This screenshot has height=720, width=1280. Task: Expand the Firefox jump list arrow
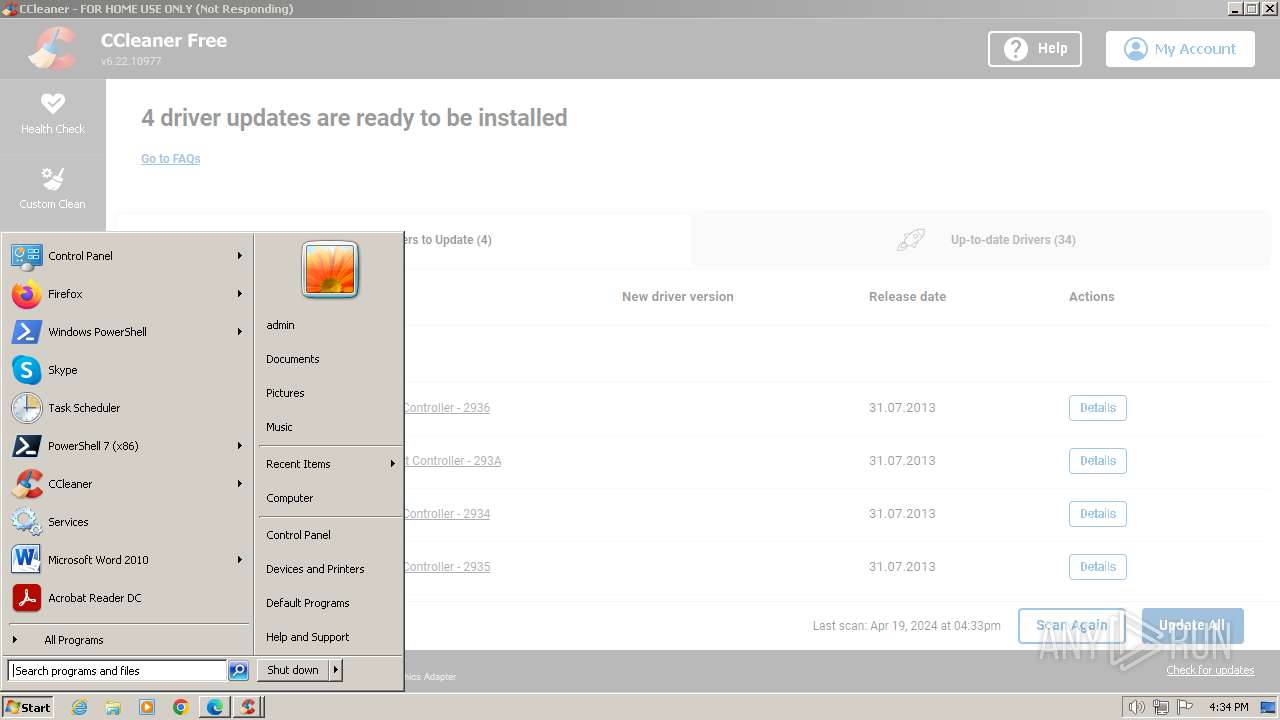point(240,294)
